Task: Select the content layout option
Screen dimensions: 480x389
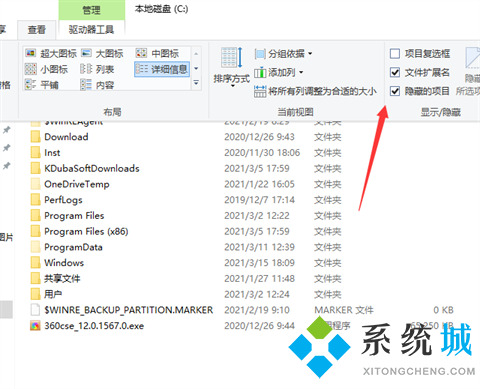Action: click(97, 85)
